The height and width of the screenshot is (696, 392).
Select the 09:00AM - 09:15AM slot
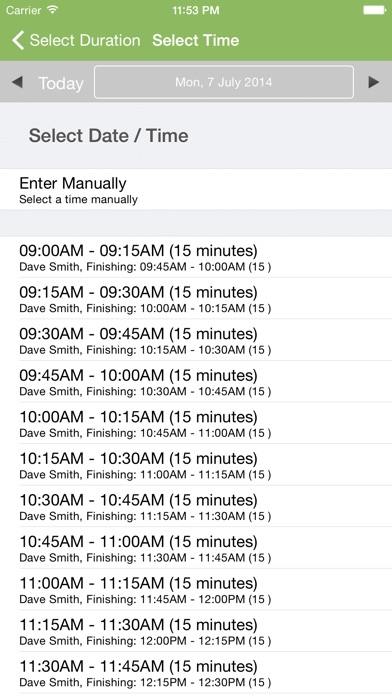point(196,257)
